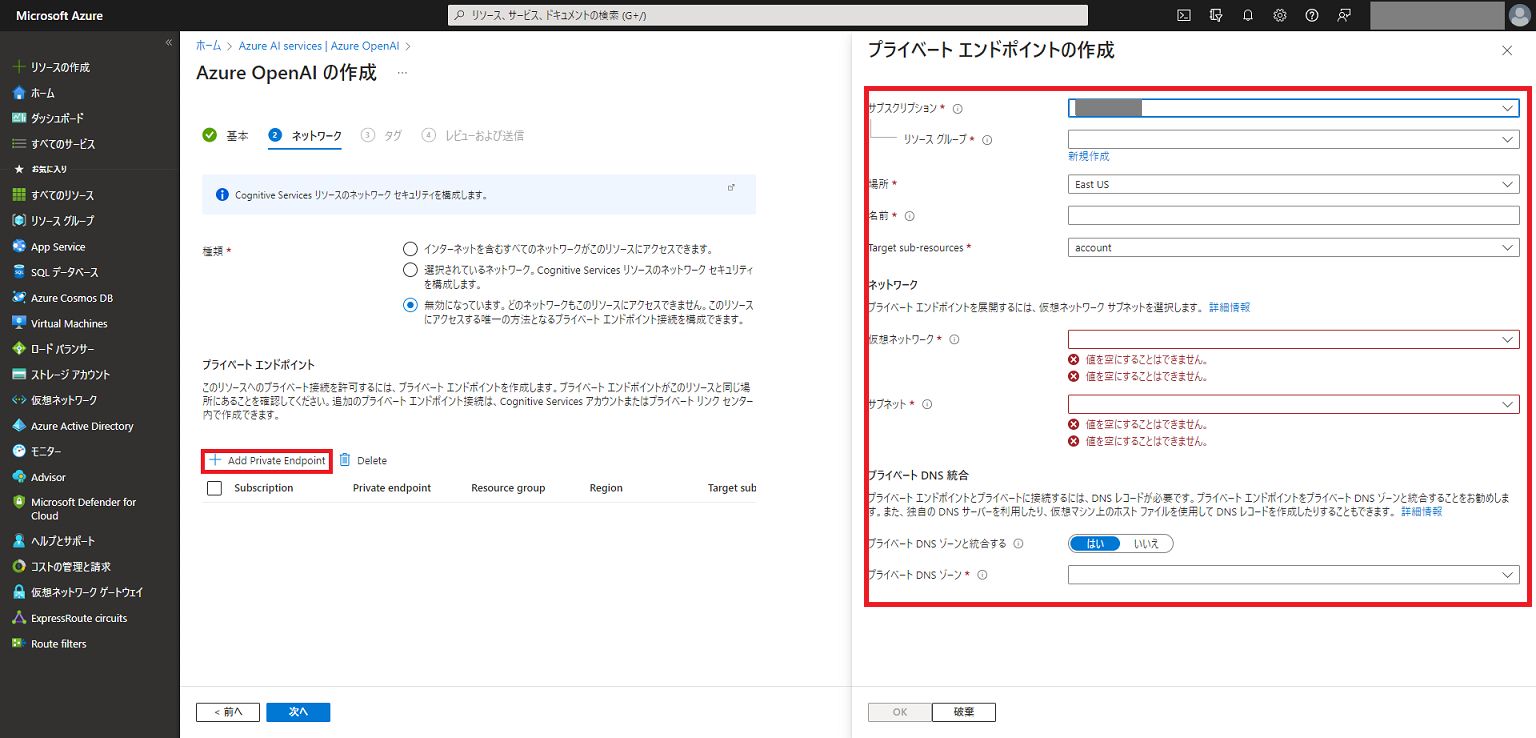Open the 場所 dropdown showing East US
1536x738 pixels.
coord(1292,184)
